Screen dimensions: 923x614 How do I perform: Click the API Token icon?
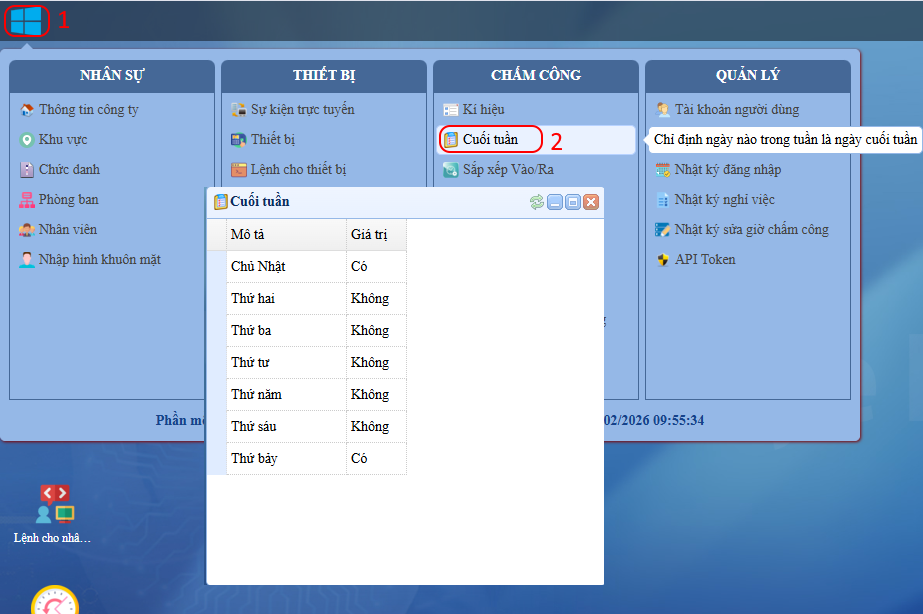(x=663, y=260)
